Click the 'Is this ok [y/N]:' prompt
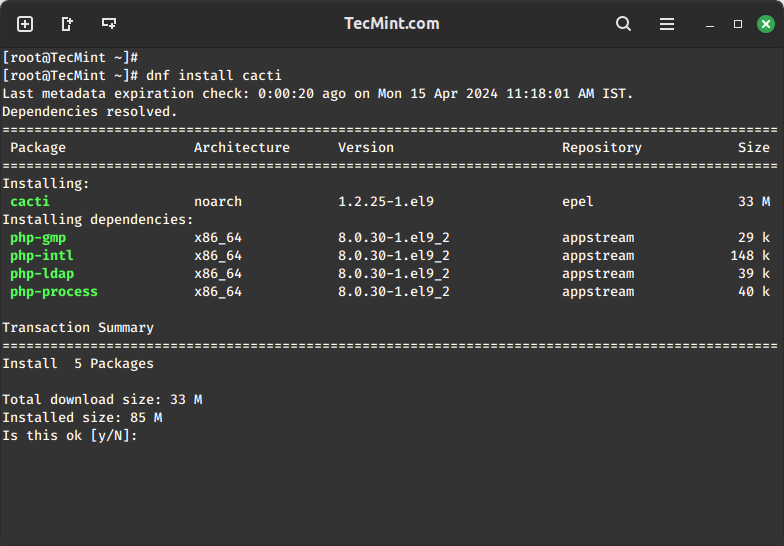Screen dimensions: 784x546 (x=70, y=436)
